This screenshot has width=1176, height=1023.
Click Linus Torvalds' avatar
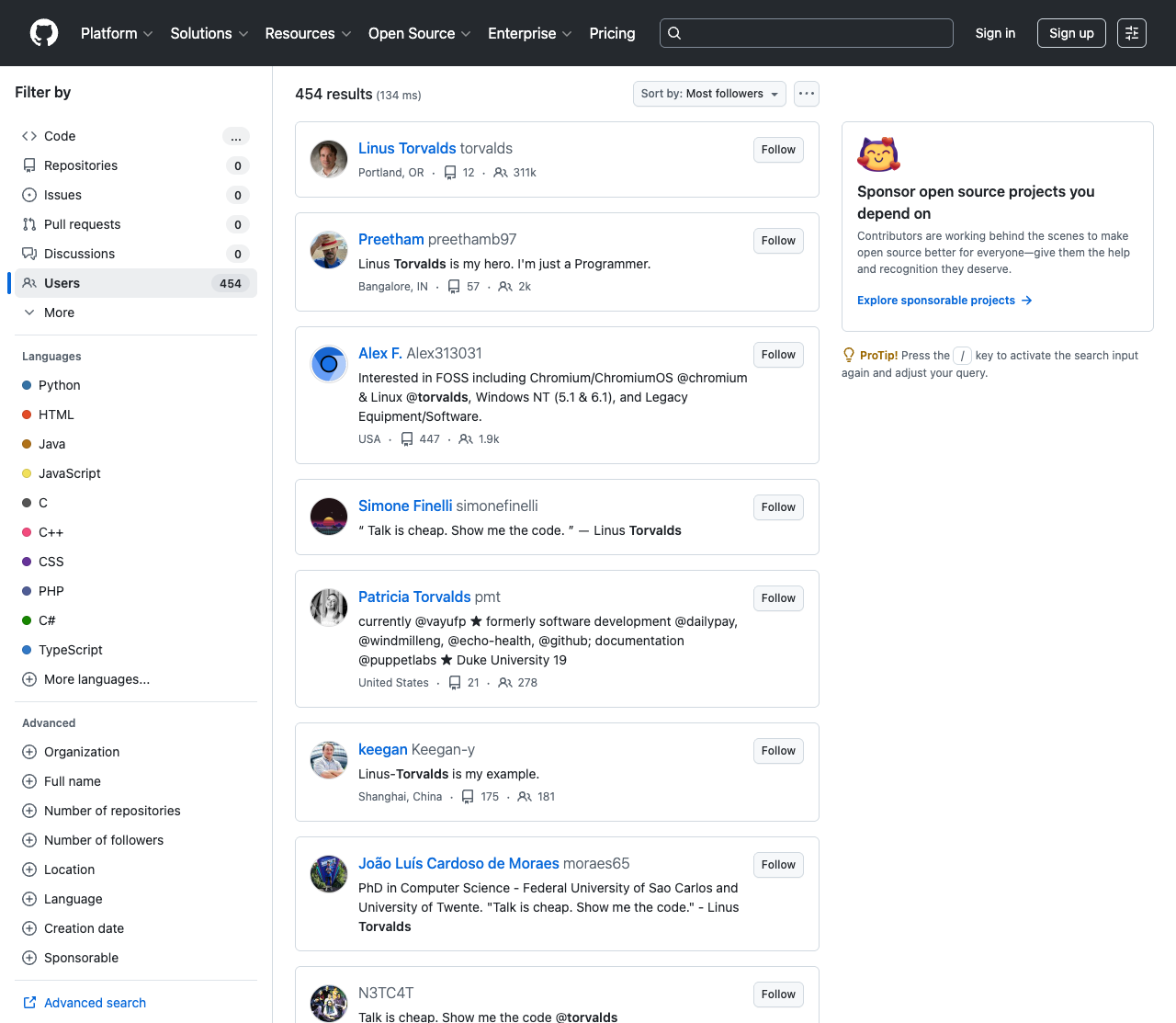click(x=329, y=159)
